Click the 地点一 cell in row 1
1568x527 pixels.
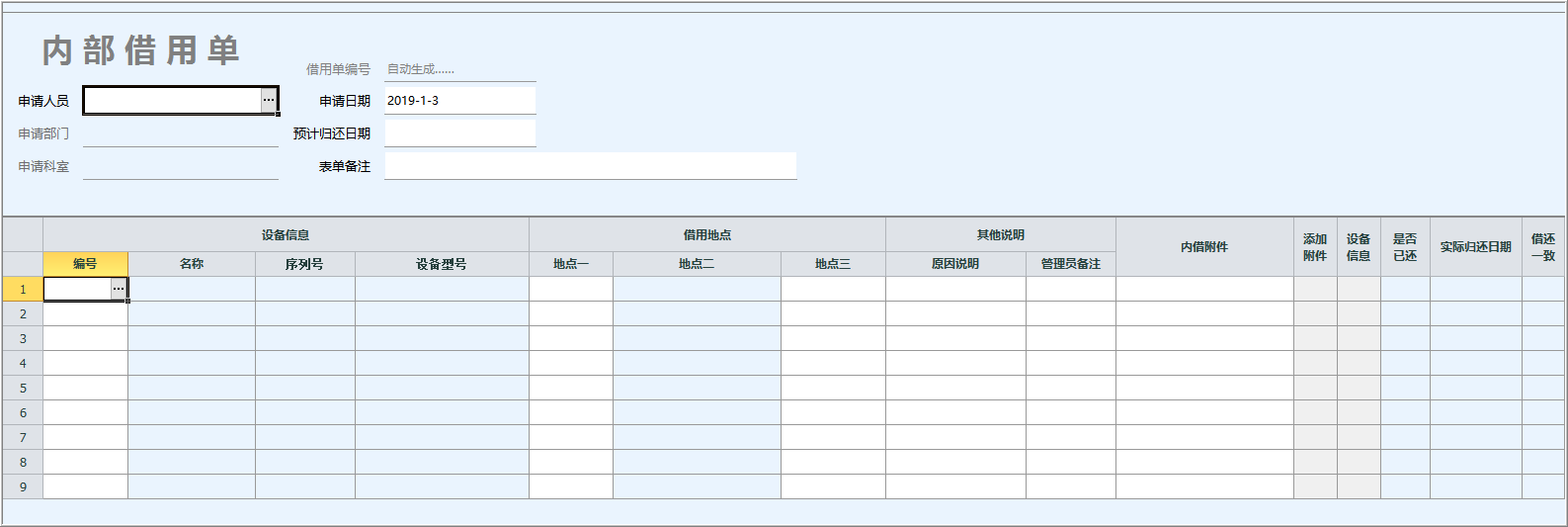tap(571, 289)
